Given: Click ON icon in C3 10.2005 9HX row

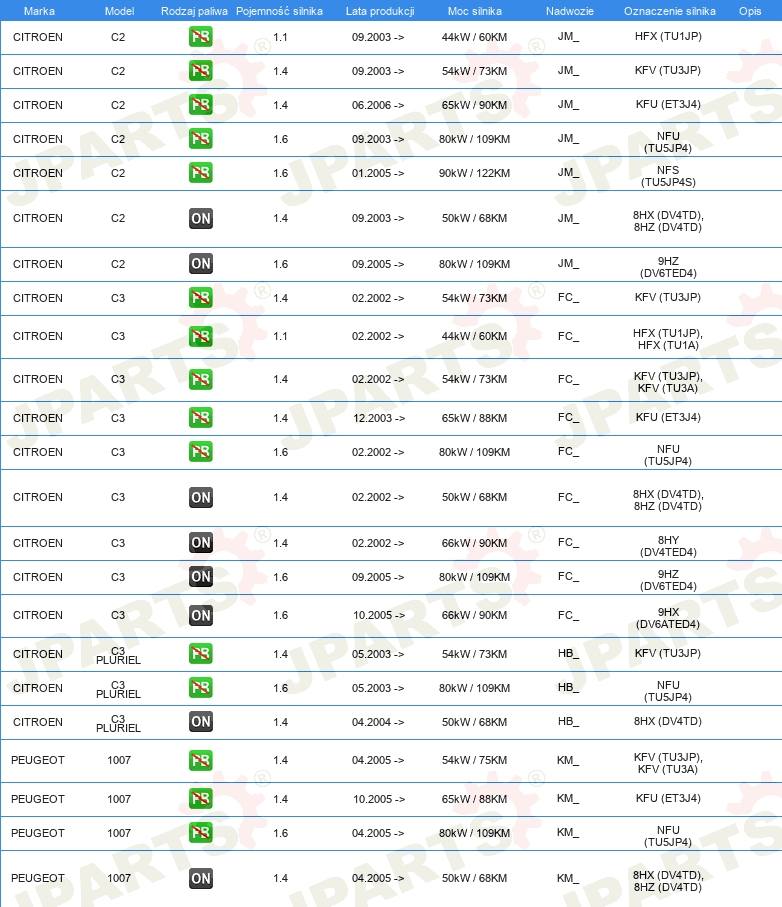Looking at the screenshot, I should (201, 615).
